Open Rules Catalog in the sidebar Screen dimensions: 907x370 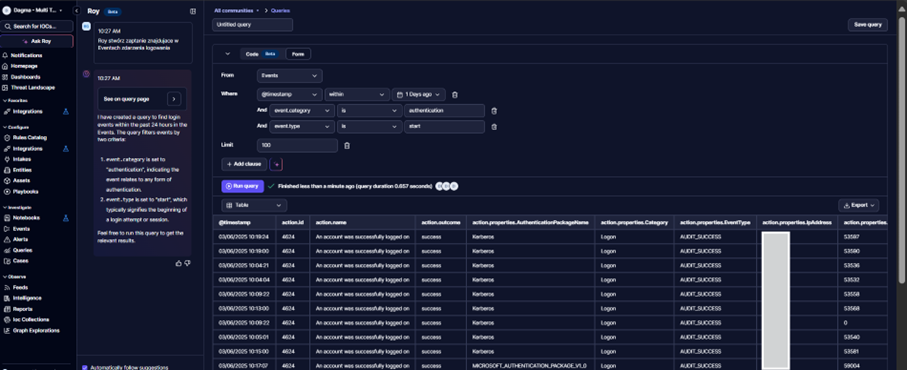[30, 138]
